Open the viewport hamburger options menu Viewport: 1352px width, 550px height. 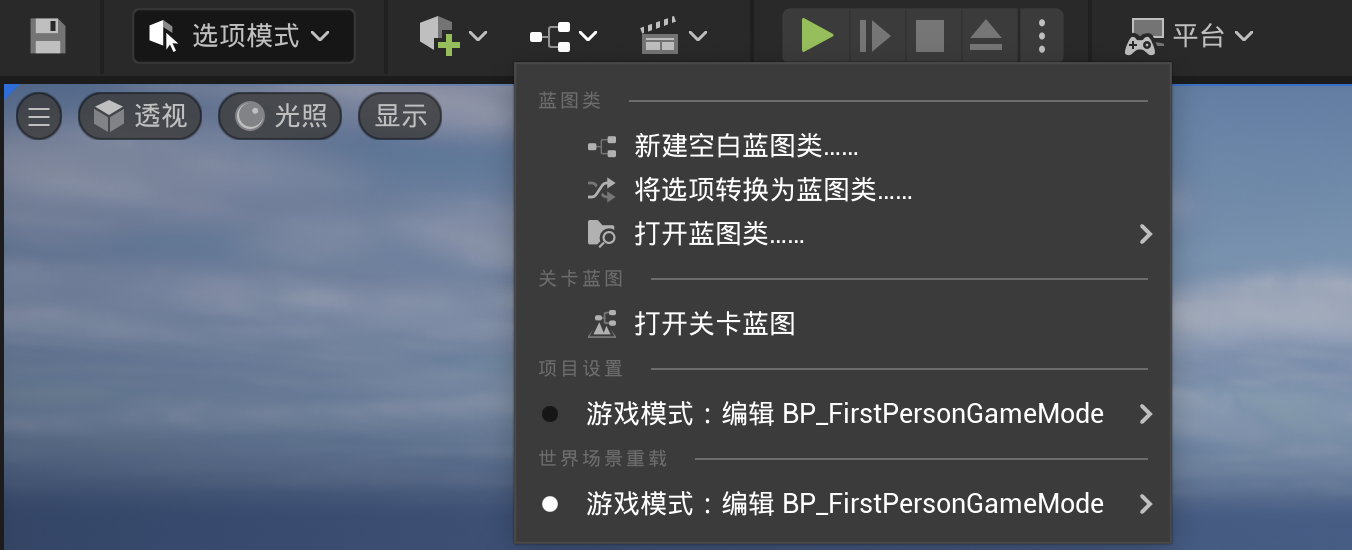(39, 117)
